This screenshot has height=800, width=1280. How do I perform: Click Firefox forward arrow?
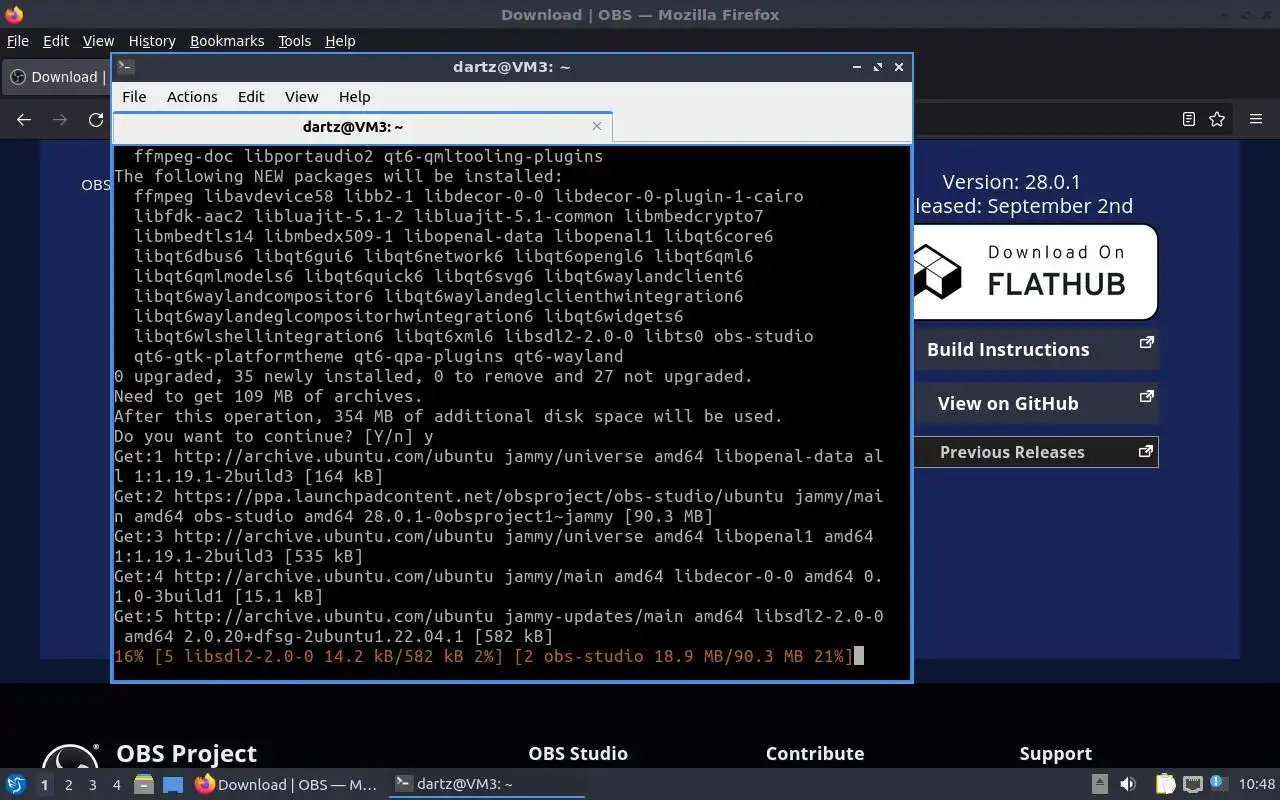tap(60, 119)
